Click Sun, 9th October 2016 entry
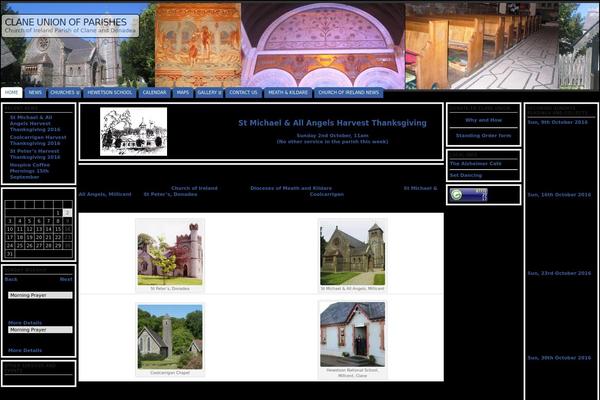The width and height of the screenshot is (600, 400). (558, 122)
